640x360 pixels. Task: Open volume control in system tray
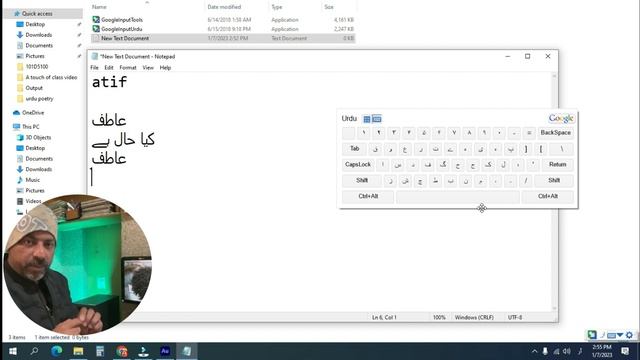(x=567, y=351)
